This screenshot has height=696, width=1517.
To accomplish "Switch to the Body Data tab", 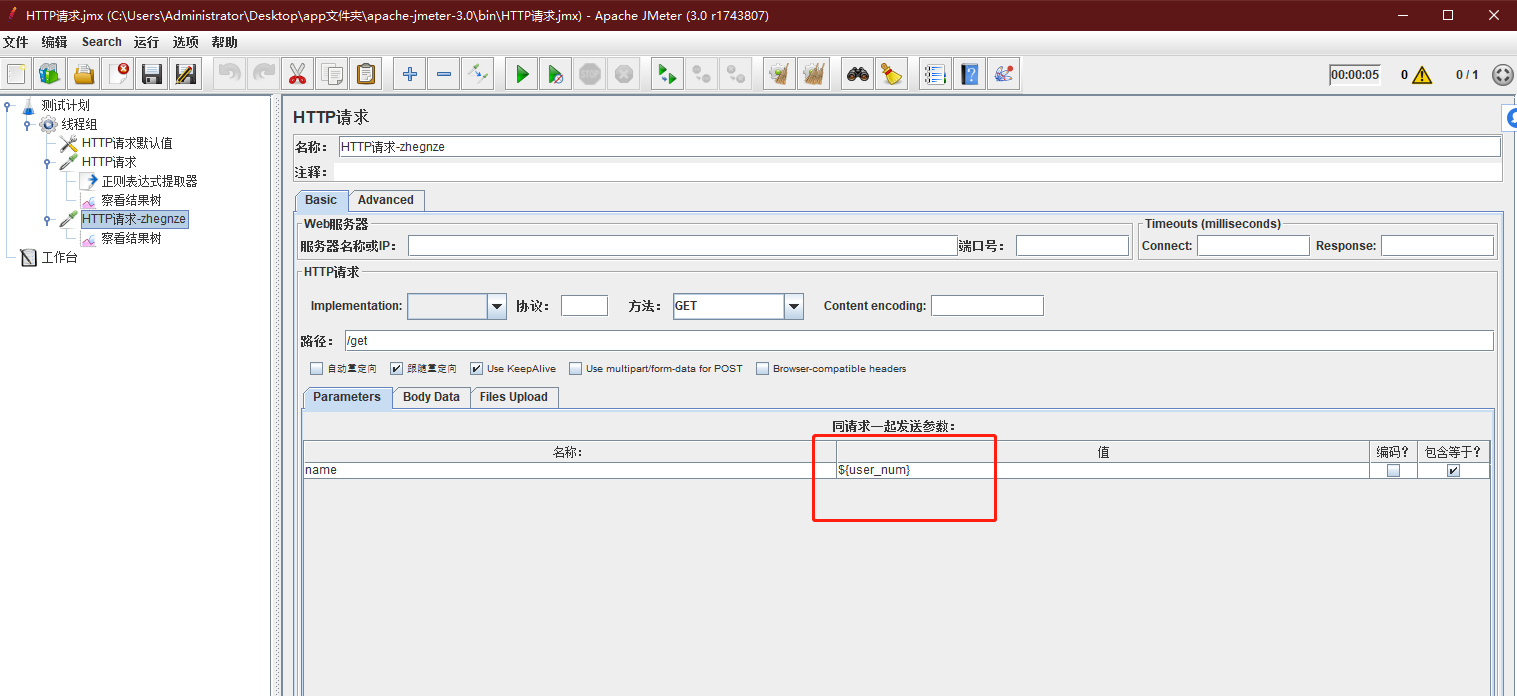I will tap(431, 397).
